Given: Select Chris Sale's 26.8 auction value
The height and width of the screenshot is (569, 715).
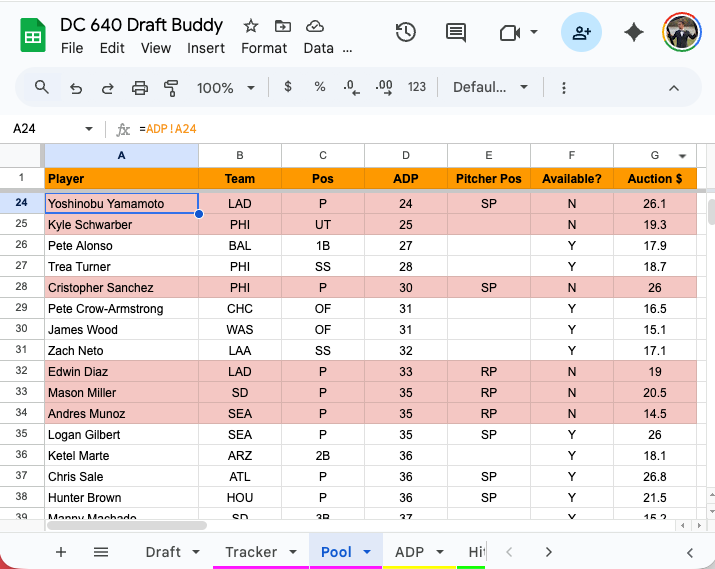Looking at the screenshot, I should [x=655, y=476].
